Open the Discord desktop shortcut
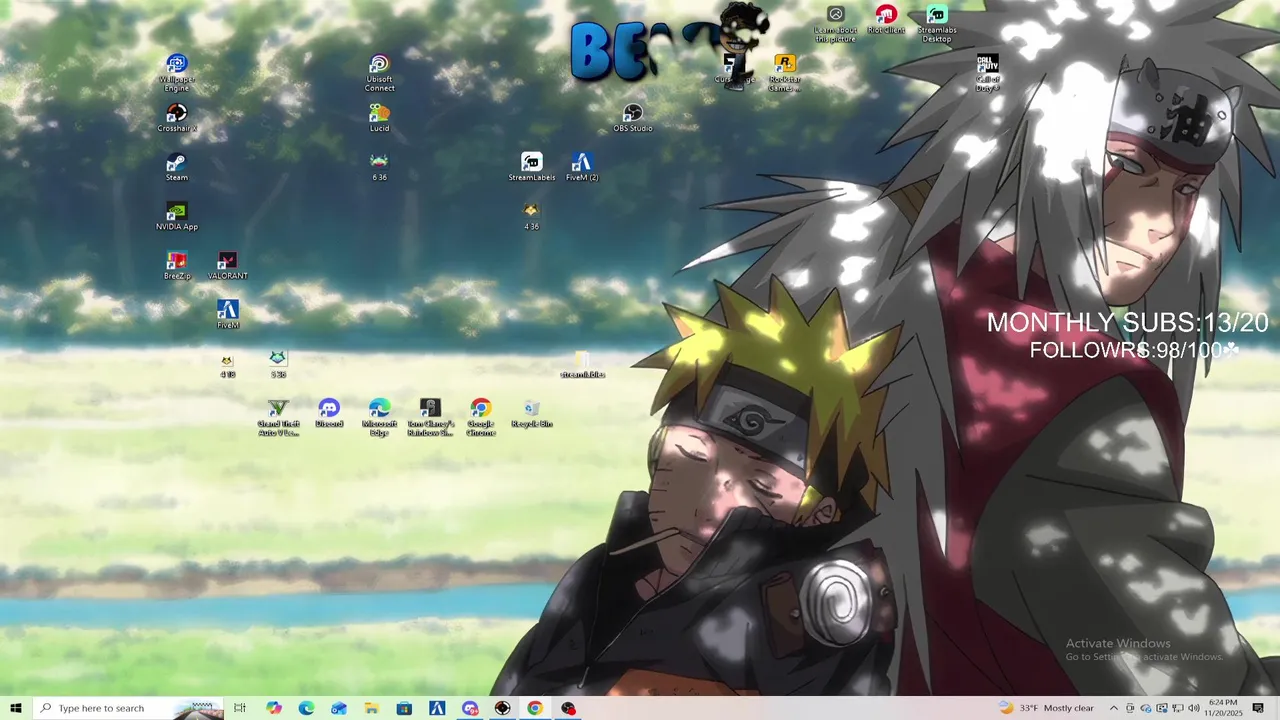Viewport: 1280px width, 720px height. click(329, 413)
